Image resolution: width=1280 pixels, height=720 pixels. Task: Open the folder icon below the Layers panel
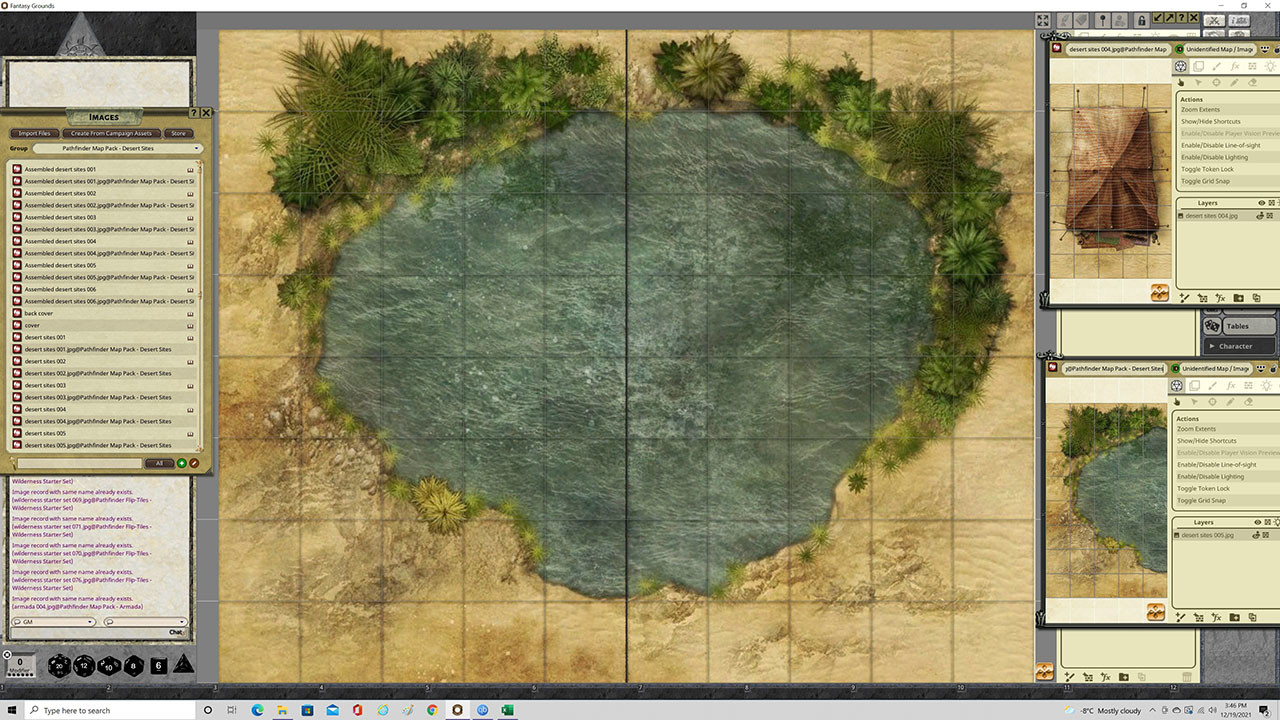[1239, 297]
